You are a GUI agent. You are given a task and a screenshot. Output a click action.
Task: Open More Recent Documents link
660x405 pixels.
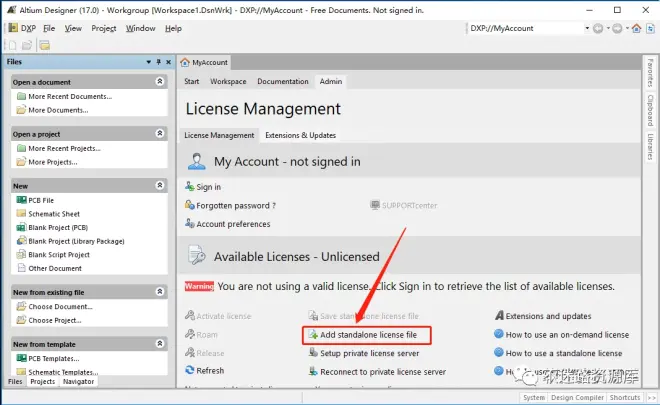(70, 96)
